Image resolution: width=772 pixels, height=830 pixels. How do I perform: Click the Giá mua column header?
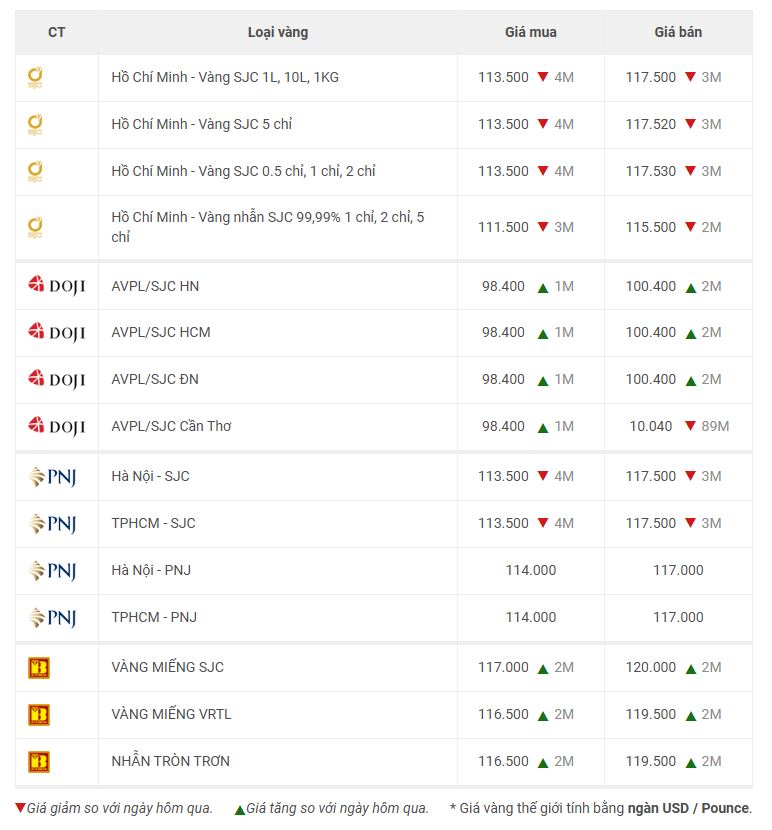[530, 32]
